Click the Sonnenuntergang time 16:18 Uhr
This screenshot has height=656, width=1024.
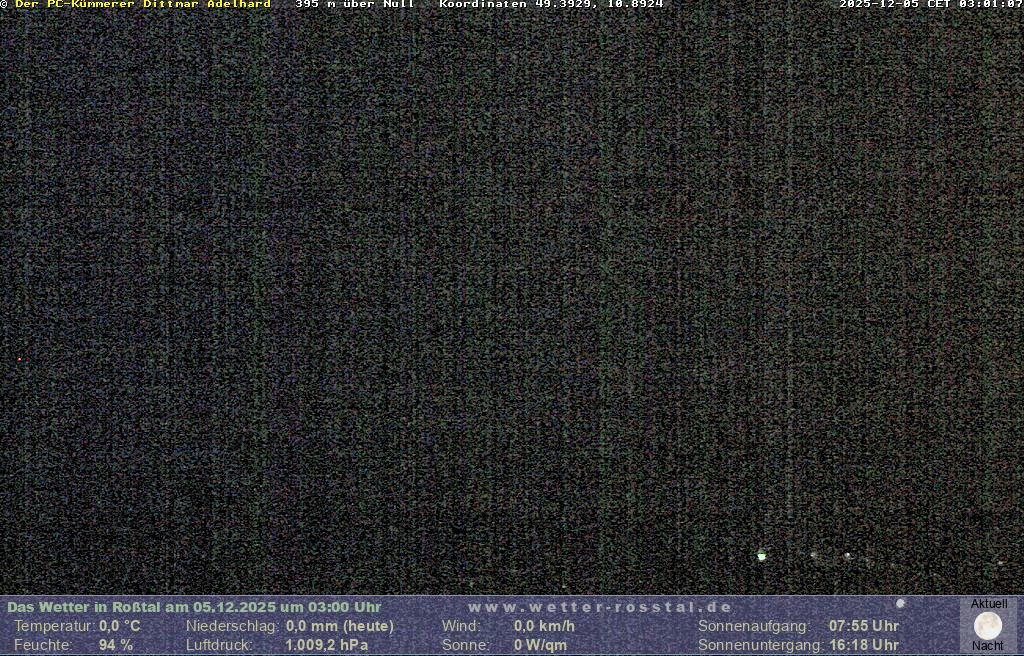point(864,645)
